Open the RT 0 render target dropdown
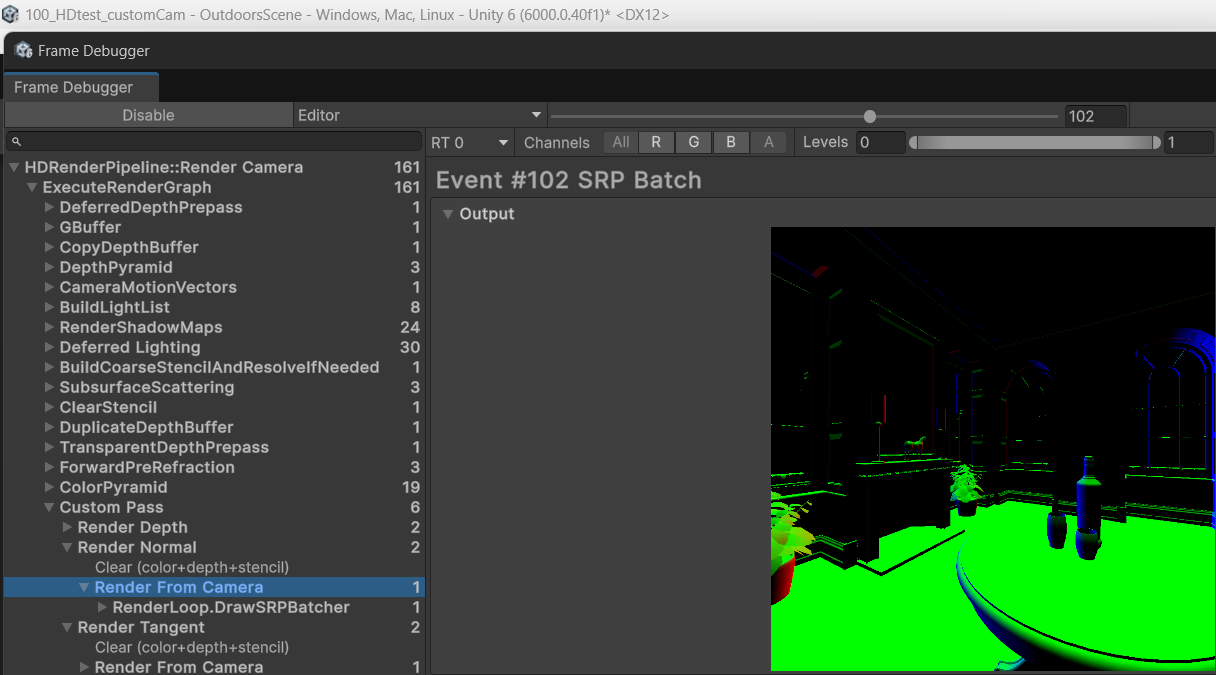Viewport: 1216px width, 675px height. (x=470, y=142)
